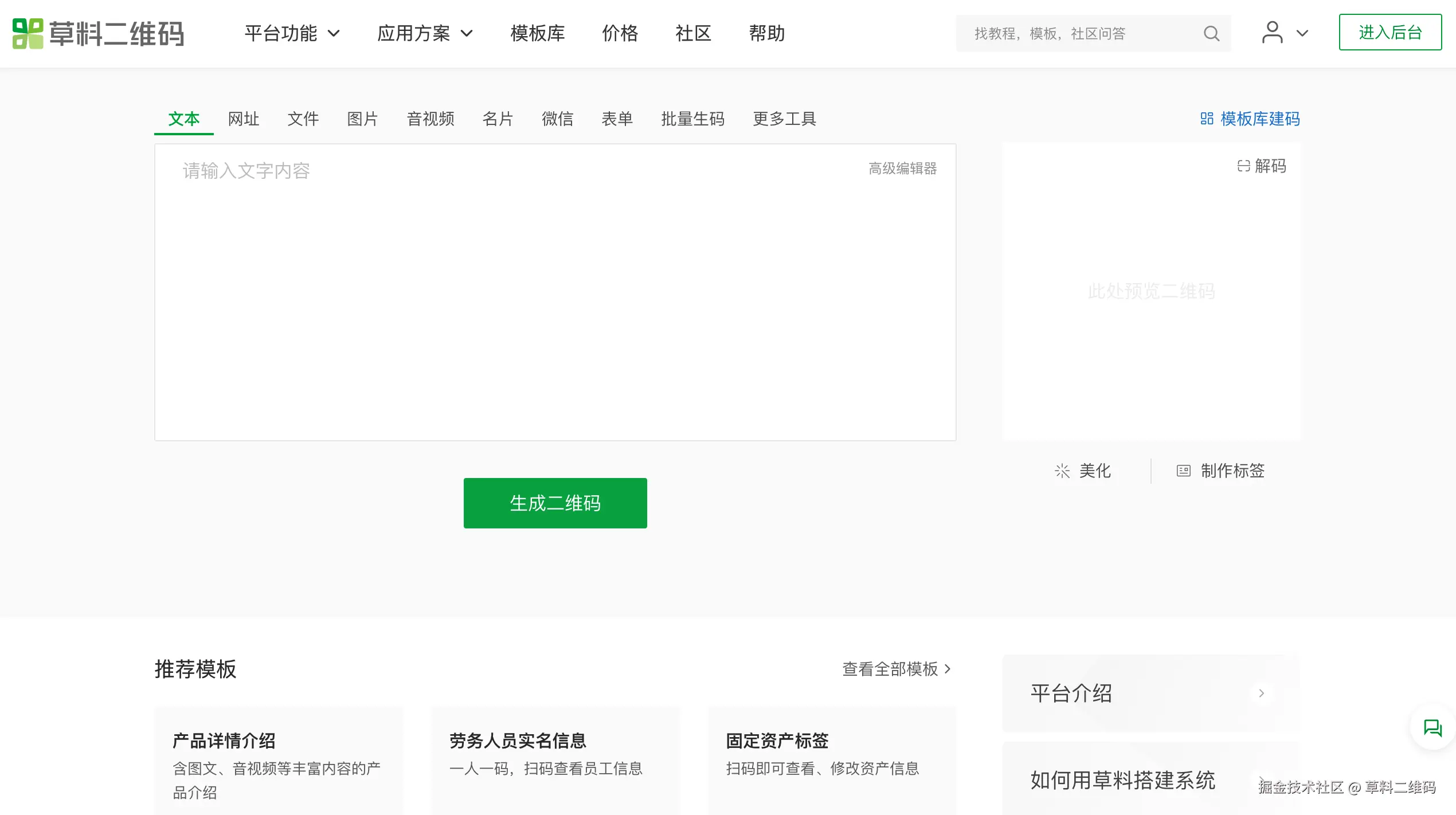This screenshot has height=815, width=1456.
Task: Click the 模板库建码 grid icon
Action: pyautogui.click(x=1207, y=119)
